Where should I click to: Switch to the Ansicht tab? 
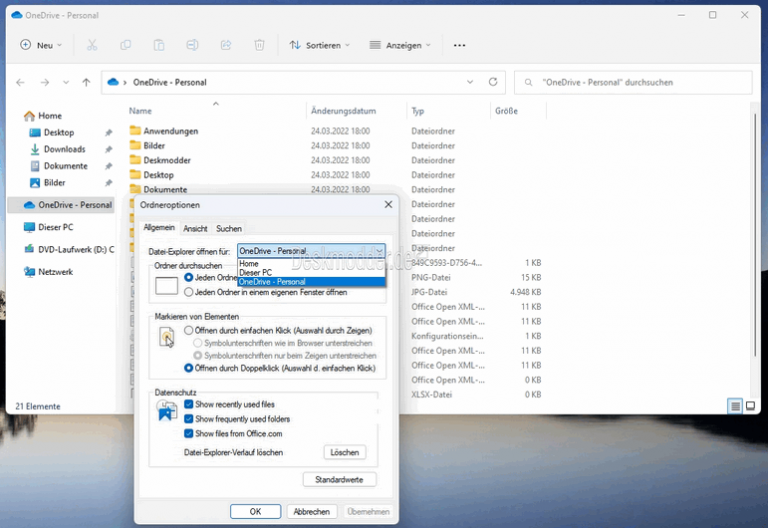(195, 229)
